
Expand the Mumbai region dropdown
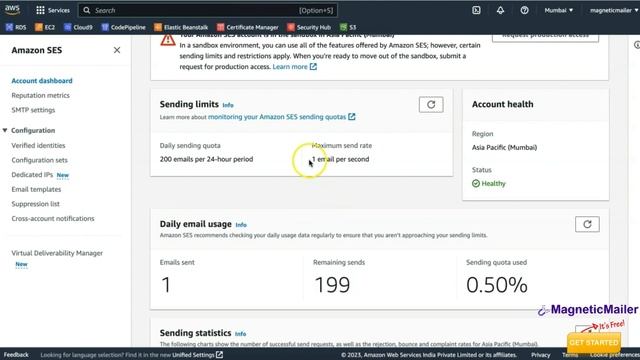point(558,10)
